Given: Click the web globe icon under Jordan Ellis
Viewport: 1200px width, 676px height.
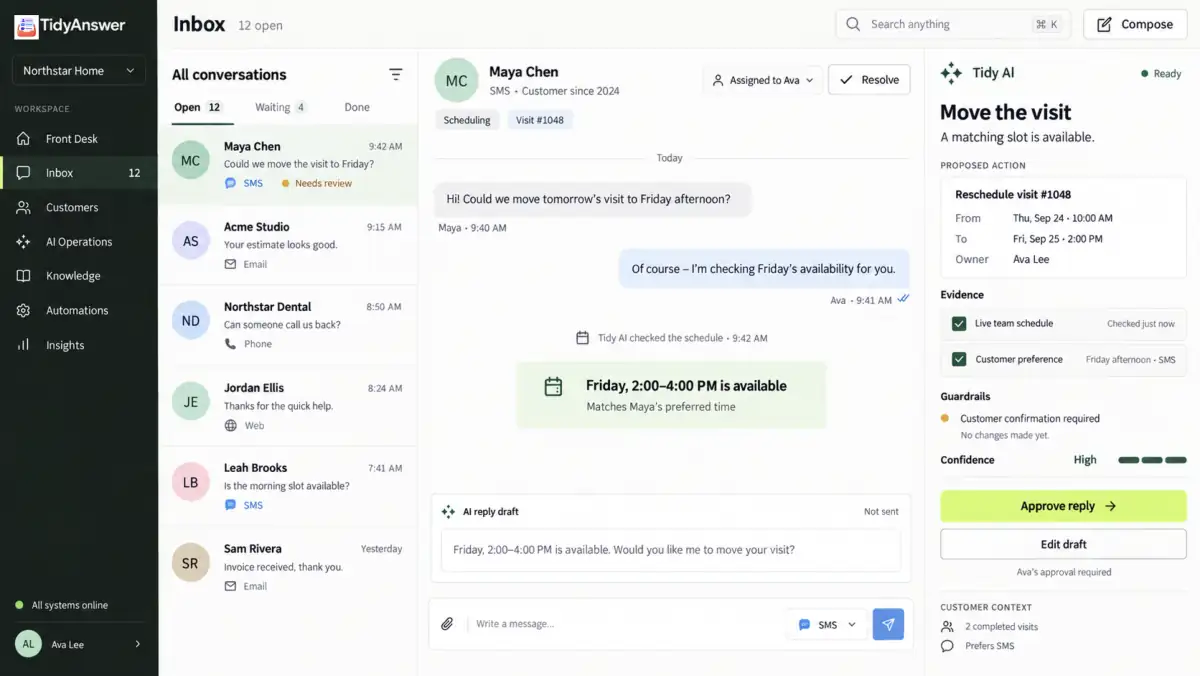Looking at the screenshot, I should (x=230, y=425).
